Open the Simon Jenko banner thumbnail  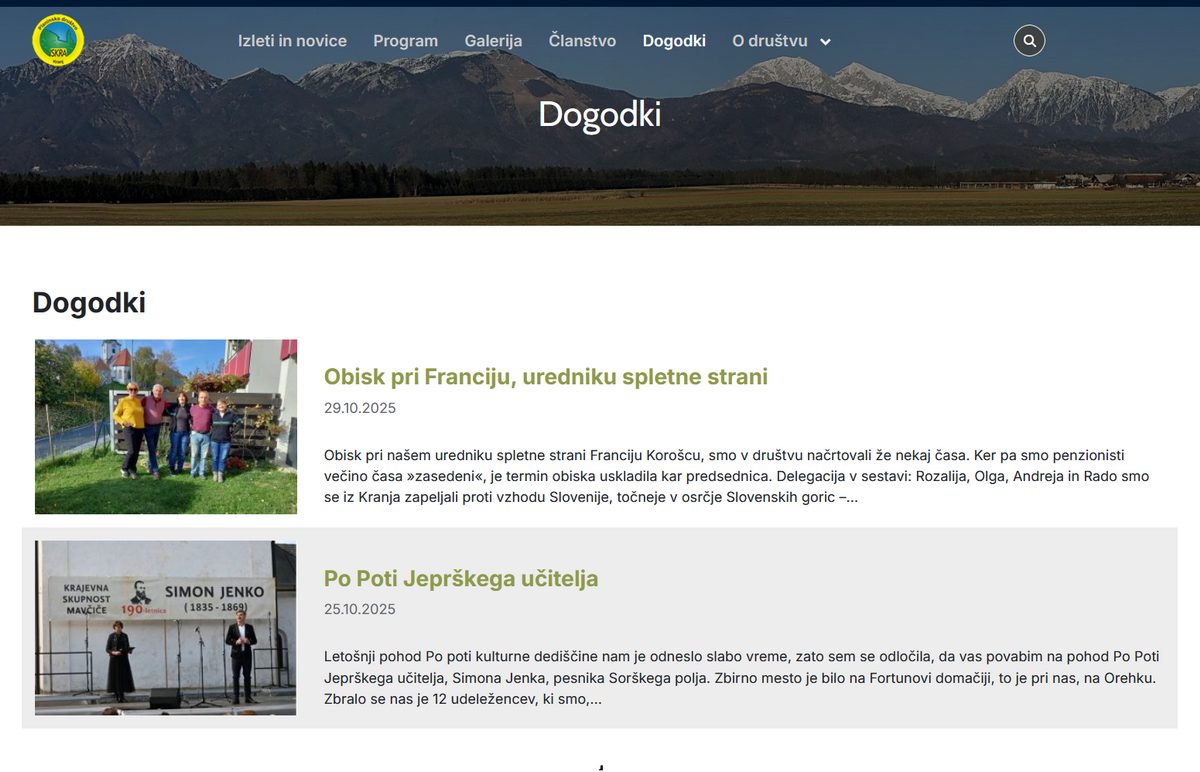tap(166, 628)
